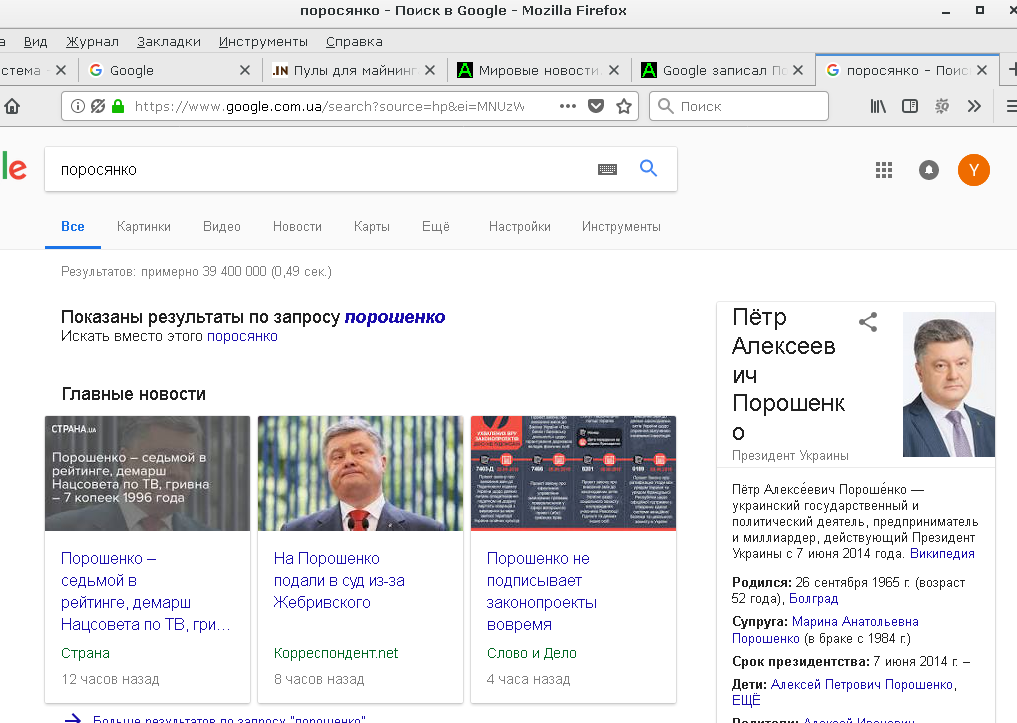Switch to the Картинки results tab
Viewport: 1017px width, 723px height.
(144, 226)
